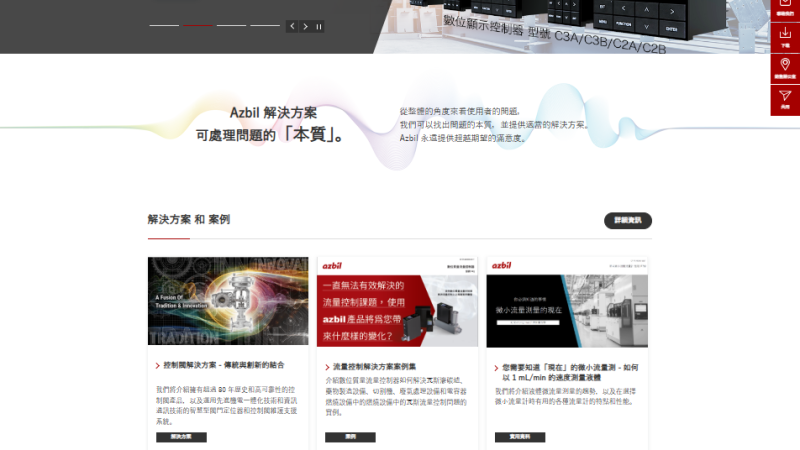Click the previous slide arrow in carousel
Image resolution: width=800 pixels, height=450 pixels.
[x=292, y=26]
